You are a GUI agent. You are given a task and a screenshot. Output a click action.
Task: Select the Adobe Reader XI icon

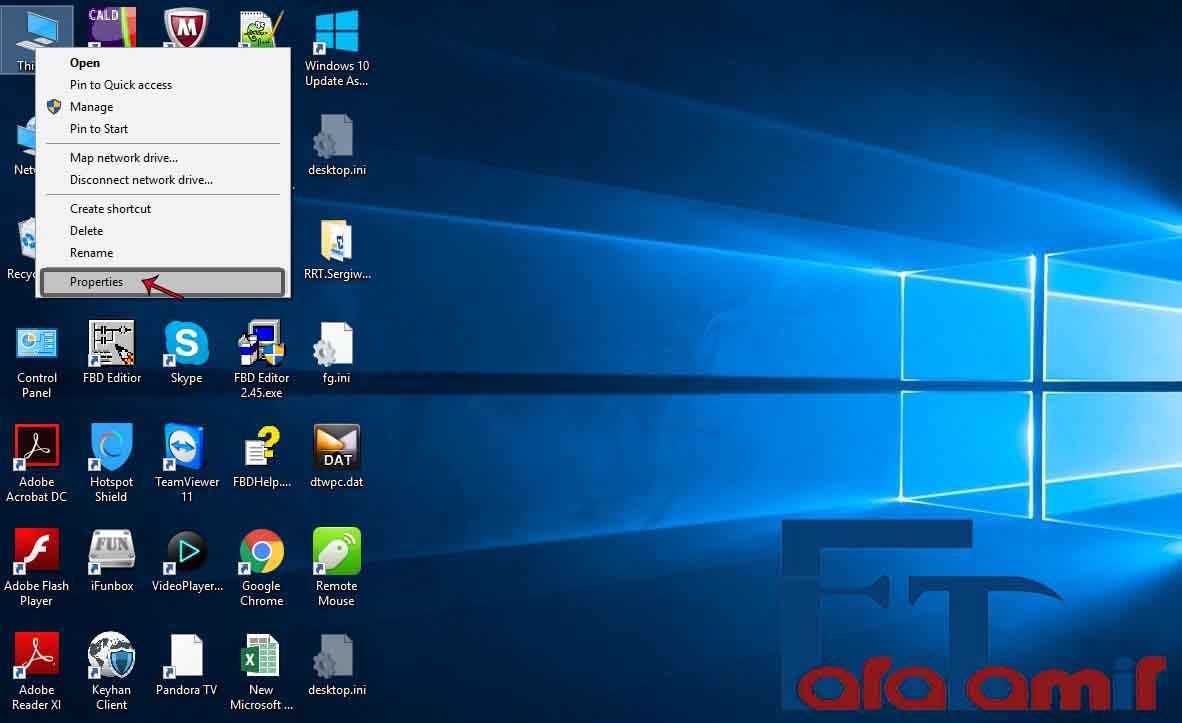(x=36, y=656)
